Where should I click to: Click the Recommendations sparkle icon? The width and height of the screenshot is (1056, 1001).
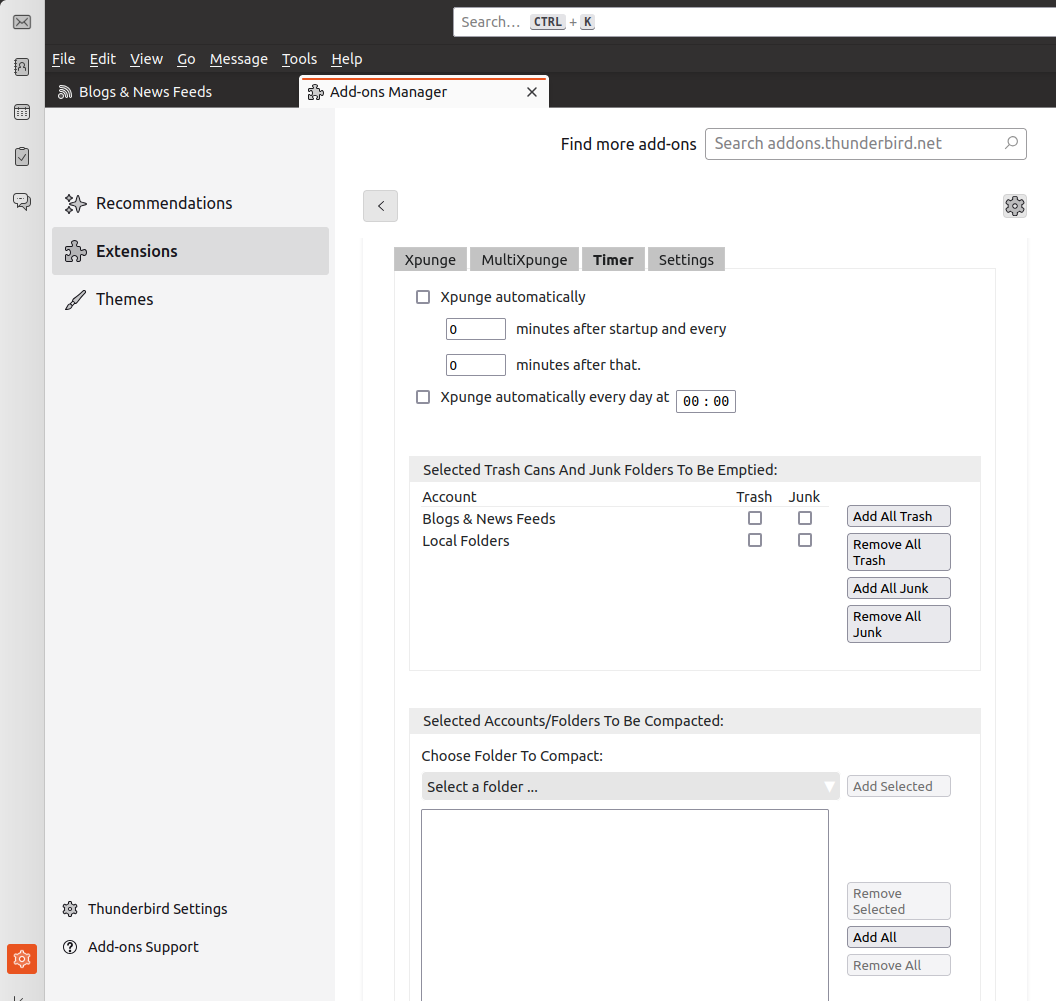pyautogui.click(x=75, y=203)
